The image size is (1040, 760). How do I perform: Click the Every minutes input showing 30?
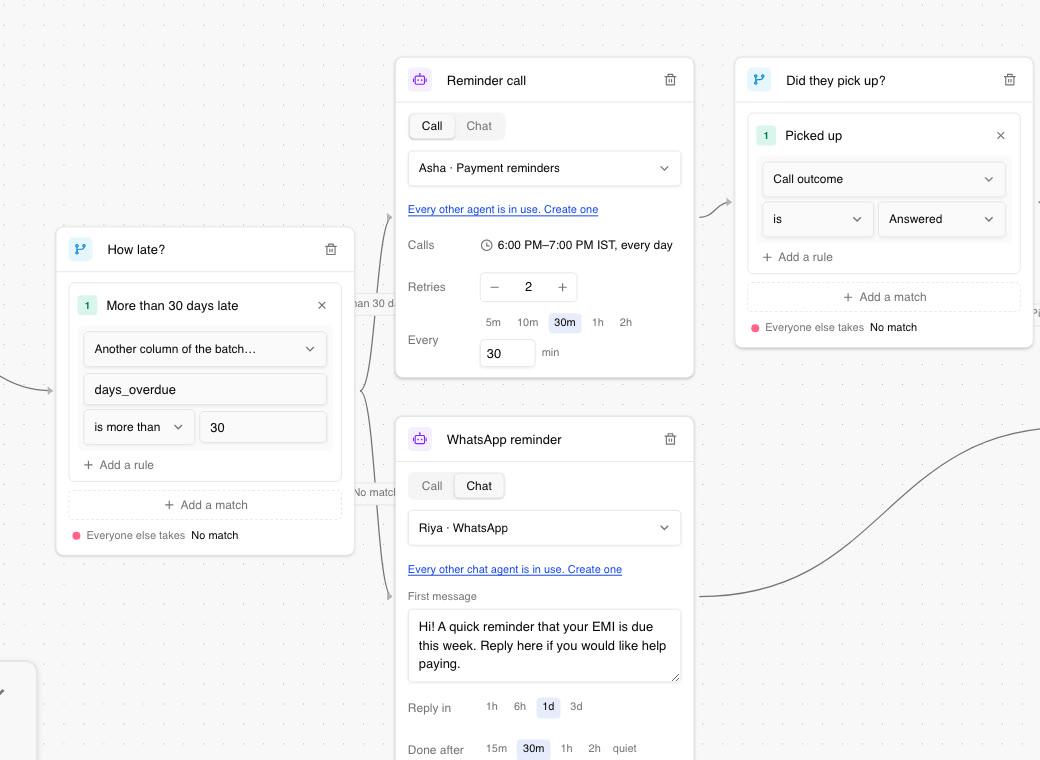507,353
